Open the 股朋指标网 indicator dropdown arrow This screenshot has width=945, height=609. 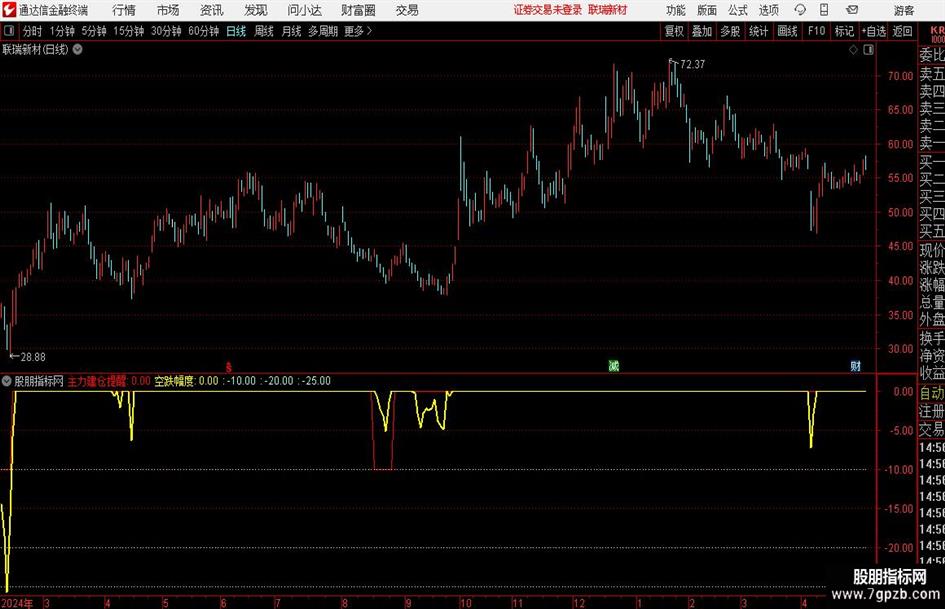7,380
